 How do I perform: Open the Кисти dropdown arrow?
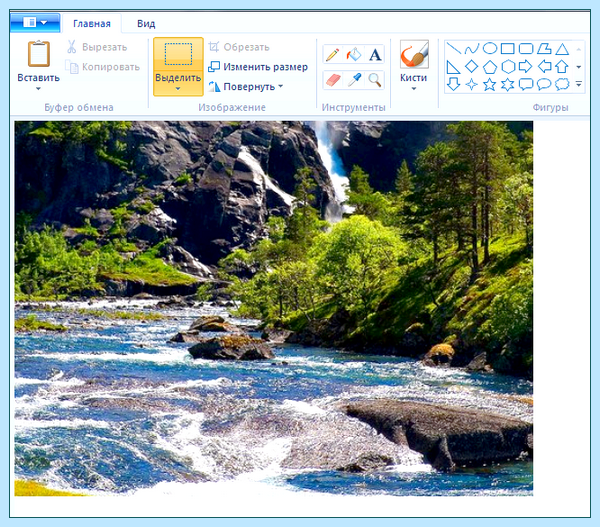pyautogui.click(x=414, y=89)
